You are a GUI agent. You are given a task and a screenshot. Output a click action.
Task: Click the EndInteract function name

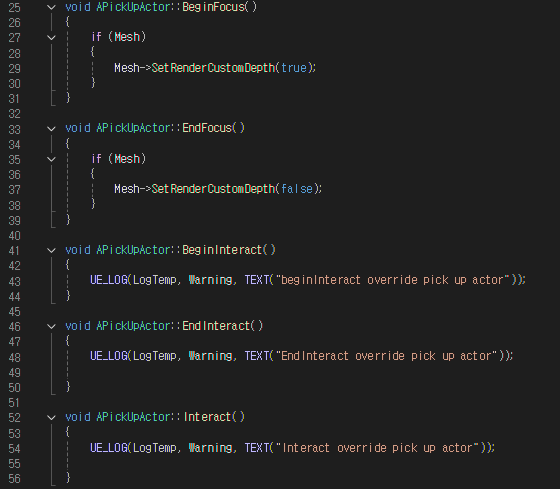pos(216,326)
